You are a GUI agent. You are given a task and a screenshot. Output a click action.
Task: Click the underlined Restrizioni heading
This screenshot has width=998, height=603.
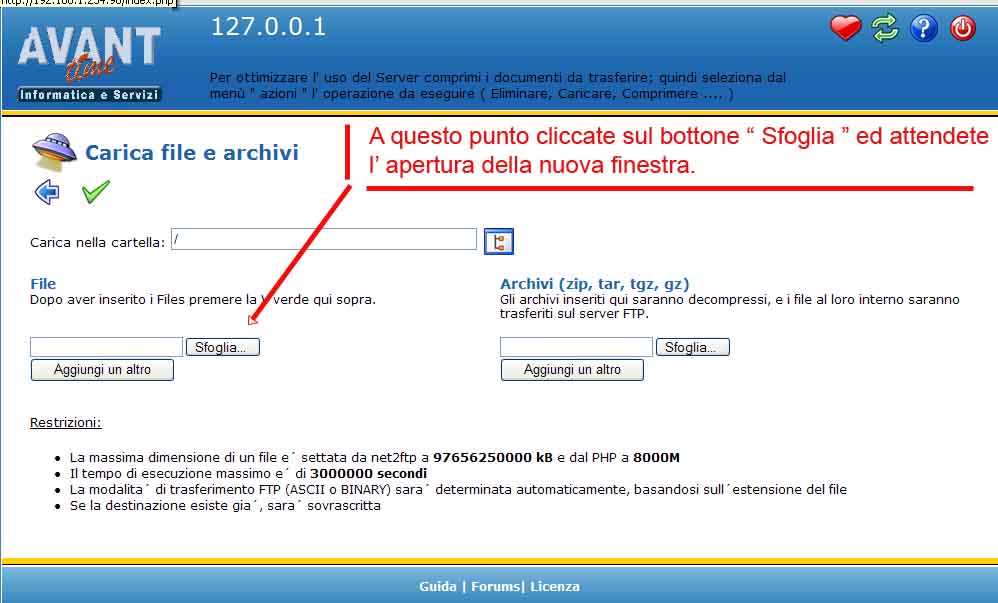point(65,423)
